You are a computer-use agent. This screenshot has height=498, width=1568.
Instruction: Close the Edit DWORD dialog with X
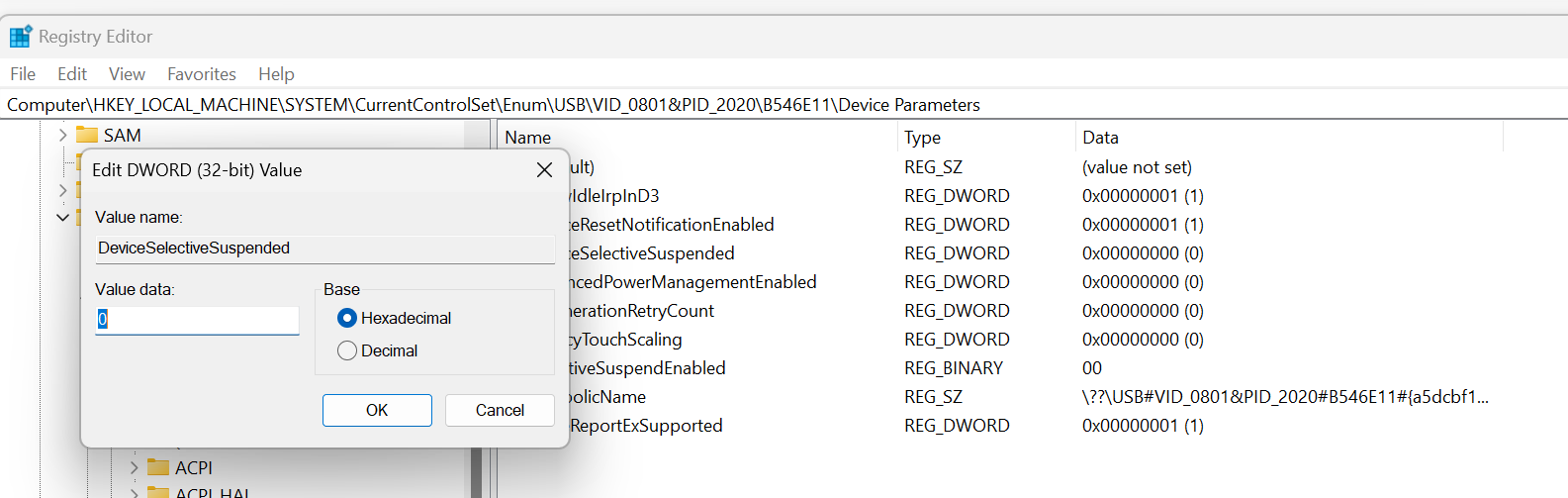tap(544, 170)
